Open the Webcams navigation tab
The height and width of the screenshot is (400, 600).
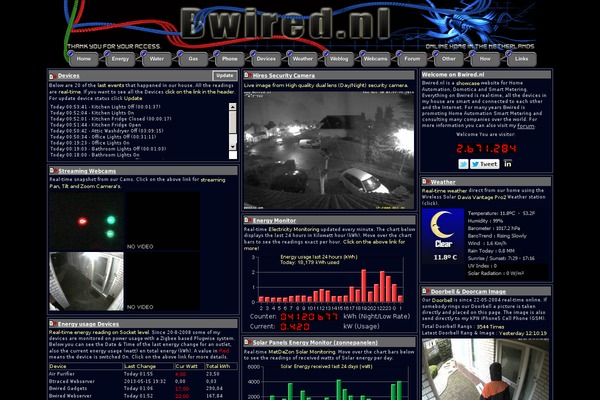[x=376, y=59]
